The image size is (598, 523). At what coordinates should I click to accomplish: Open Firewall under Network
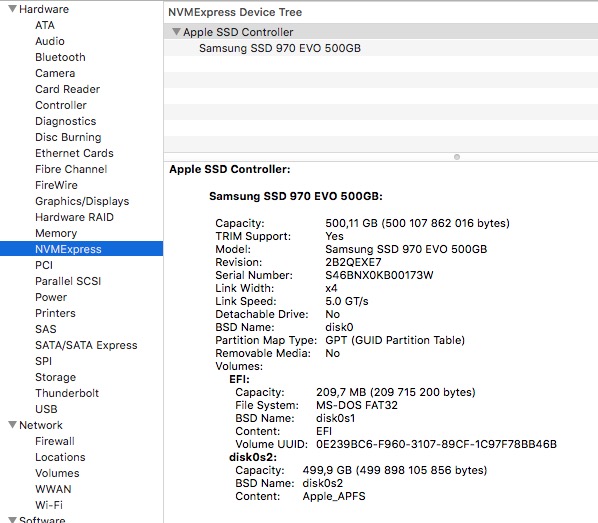(55, 441)
